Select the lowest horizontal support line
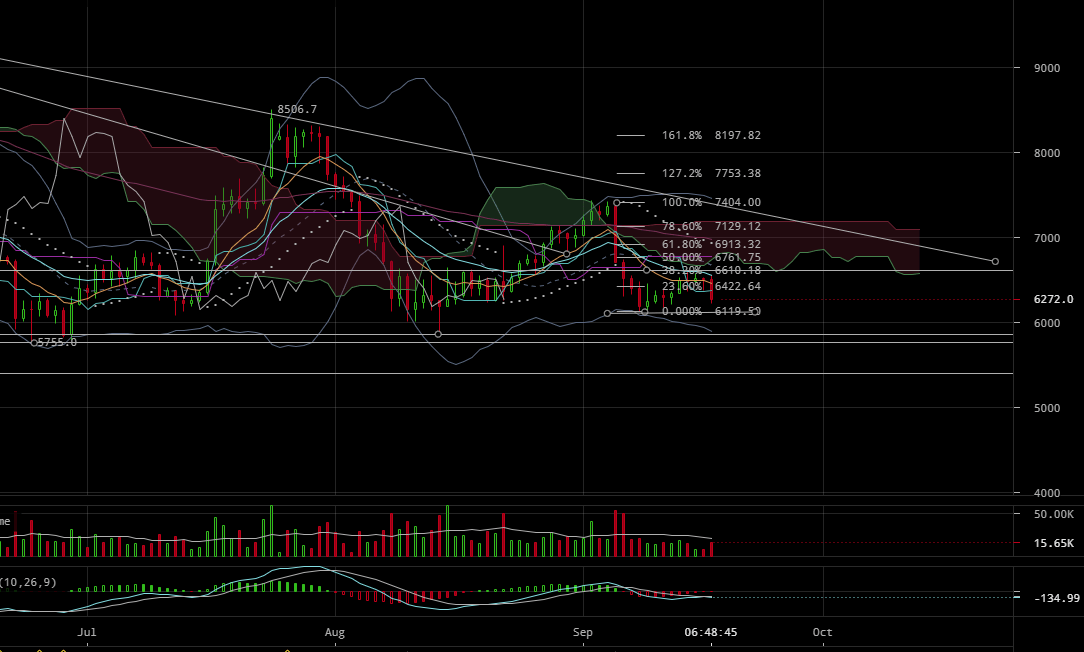Viewport: 1084px width, 652px height. (x=500, y=373)
